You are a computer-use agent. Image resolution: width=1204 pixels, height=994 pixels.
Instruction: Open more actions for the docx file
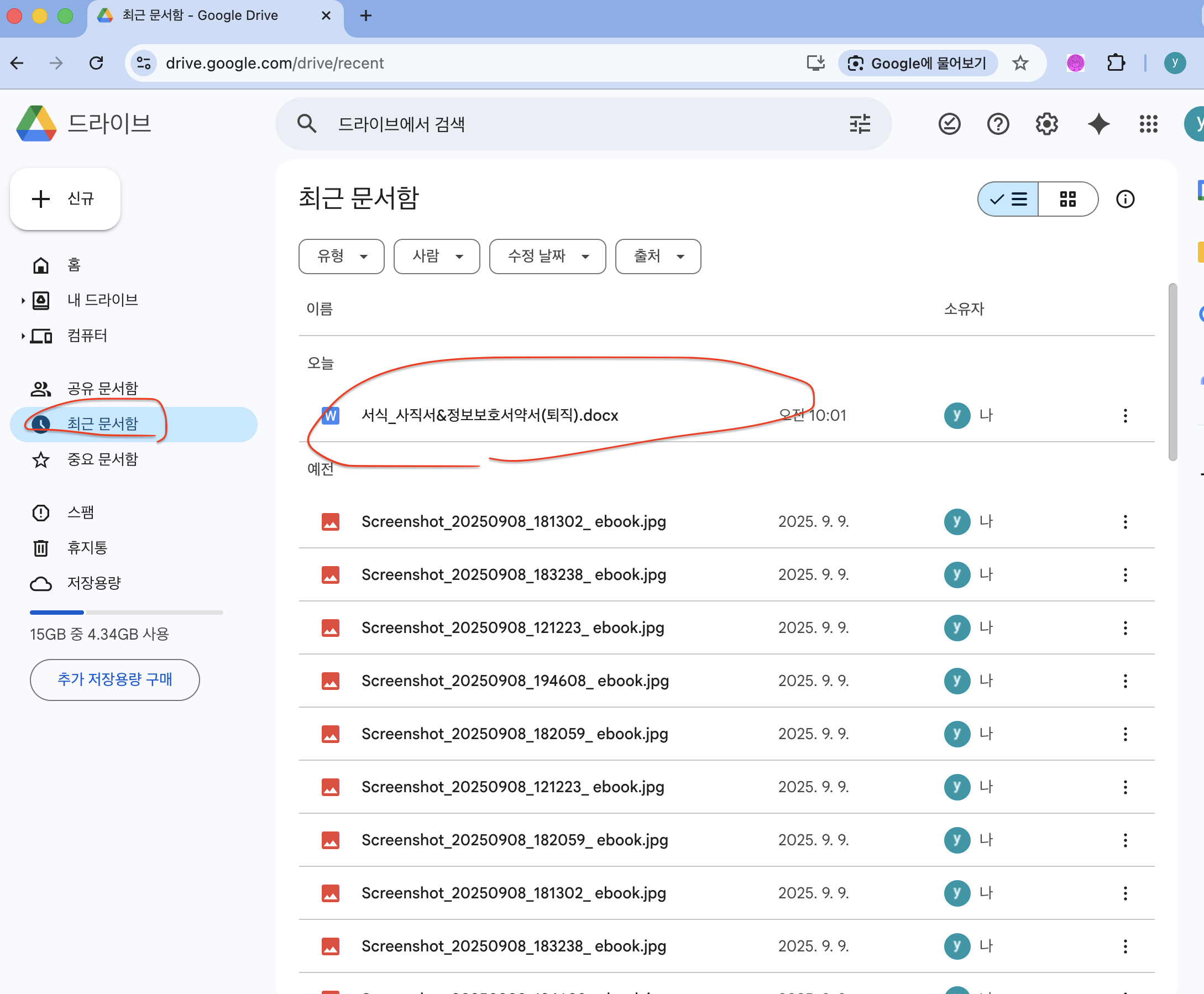pos(1125,416)
